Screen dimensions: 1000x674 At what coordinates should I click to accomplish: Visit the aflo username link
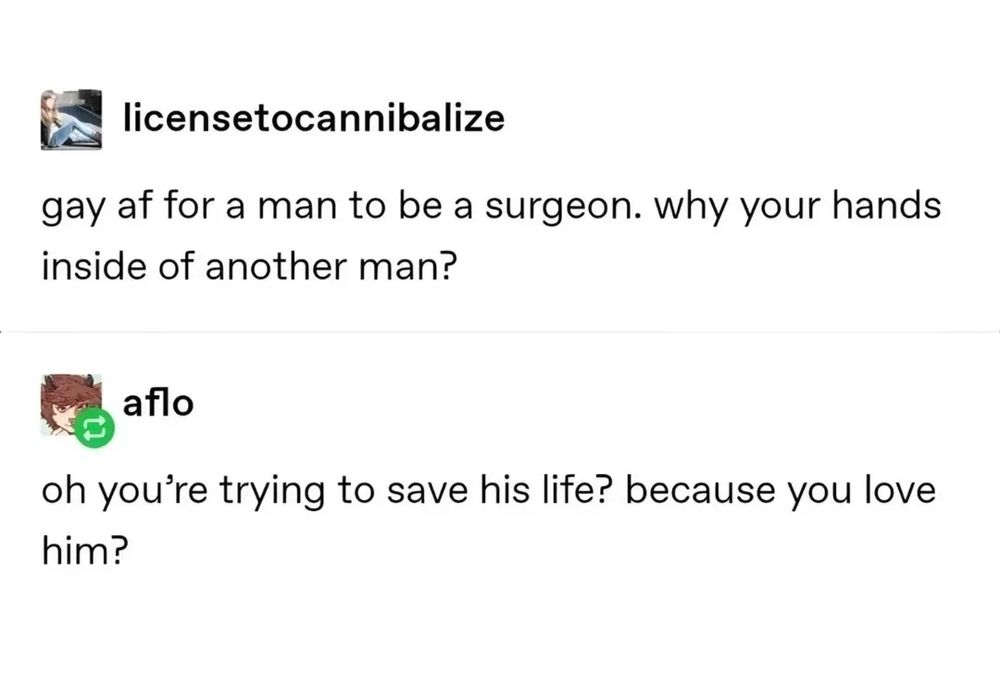[x=158, y=403]
